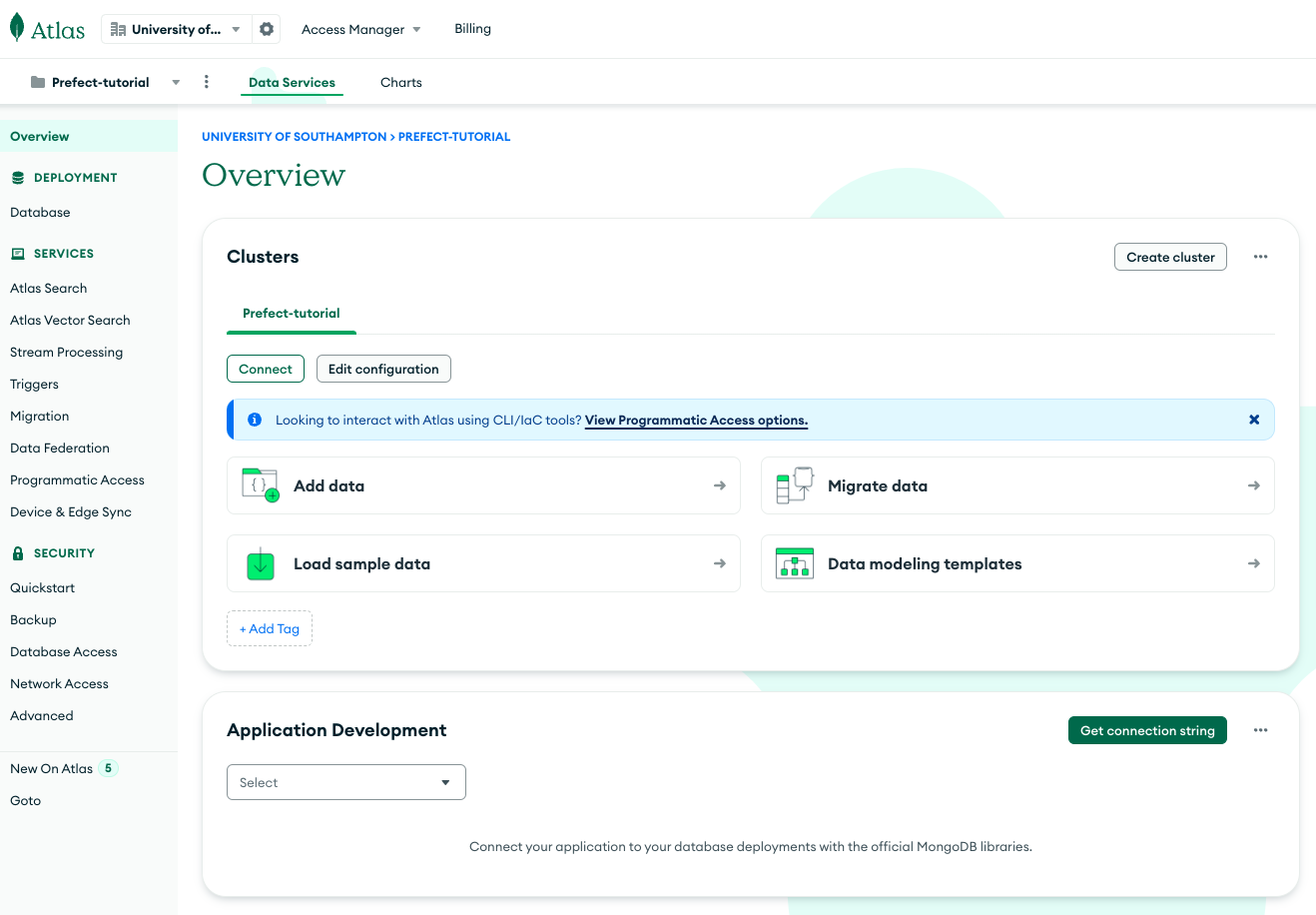Click Goto in the sidebar
Viewport: 1316px width, 915px height.
pyautogui.click(x=25, y=800)
